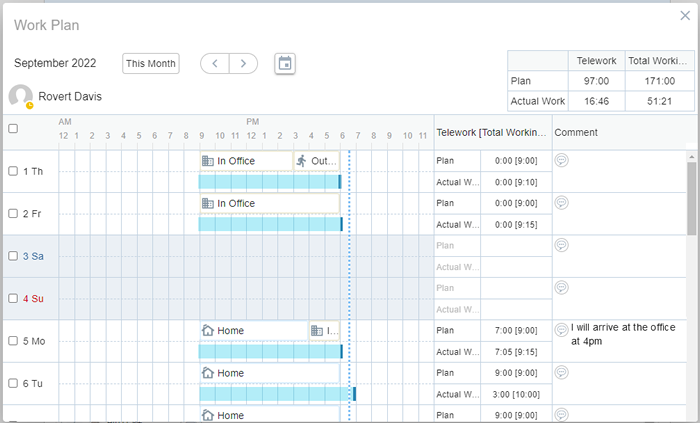Click Rovert Davis name
This screenshot has width=700, height=423.
click(70, 96)
